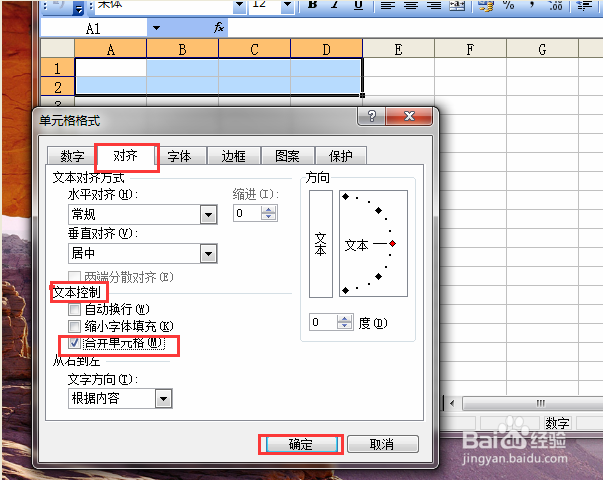Image resolution: width=603 pixels, height=480 pixels.
Task: Click the vertical 文本 orientation box
Action: (321, 244)
